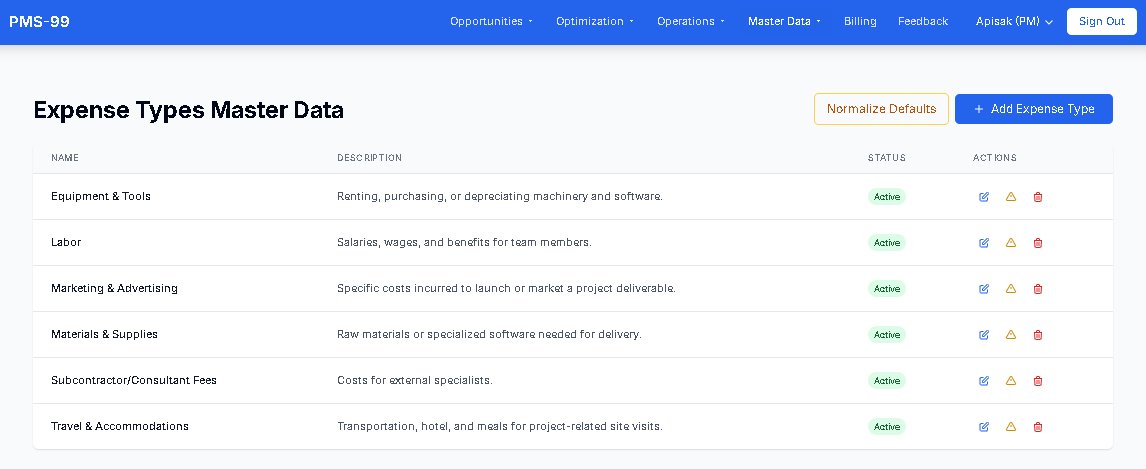
Task: Delete the Marketing & Advertising expense type
Action: [x=1037, y=289]
